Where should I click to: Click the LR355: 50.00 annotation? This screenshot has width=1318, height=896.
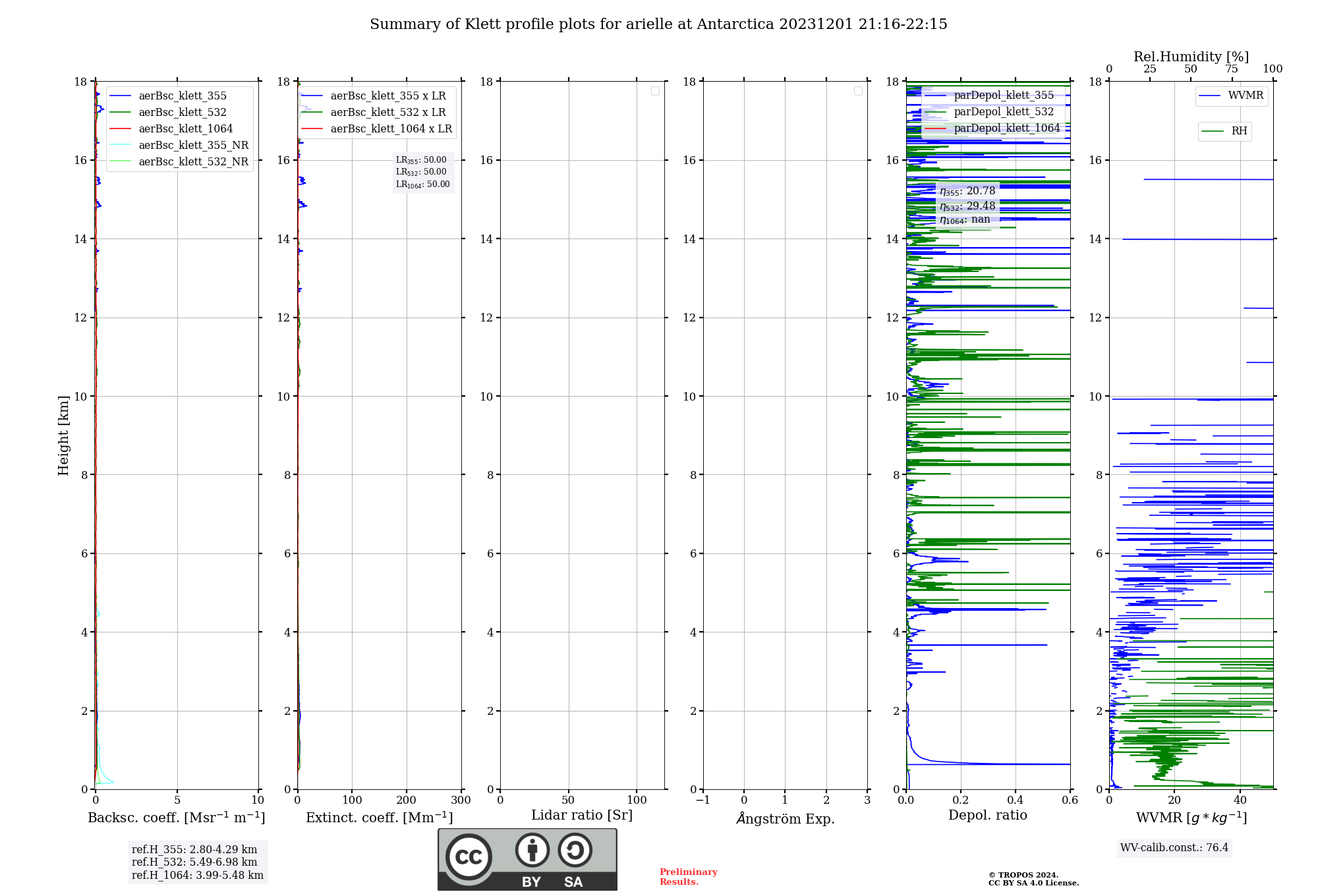(x=421, y=160)
